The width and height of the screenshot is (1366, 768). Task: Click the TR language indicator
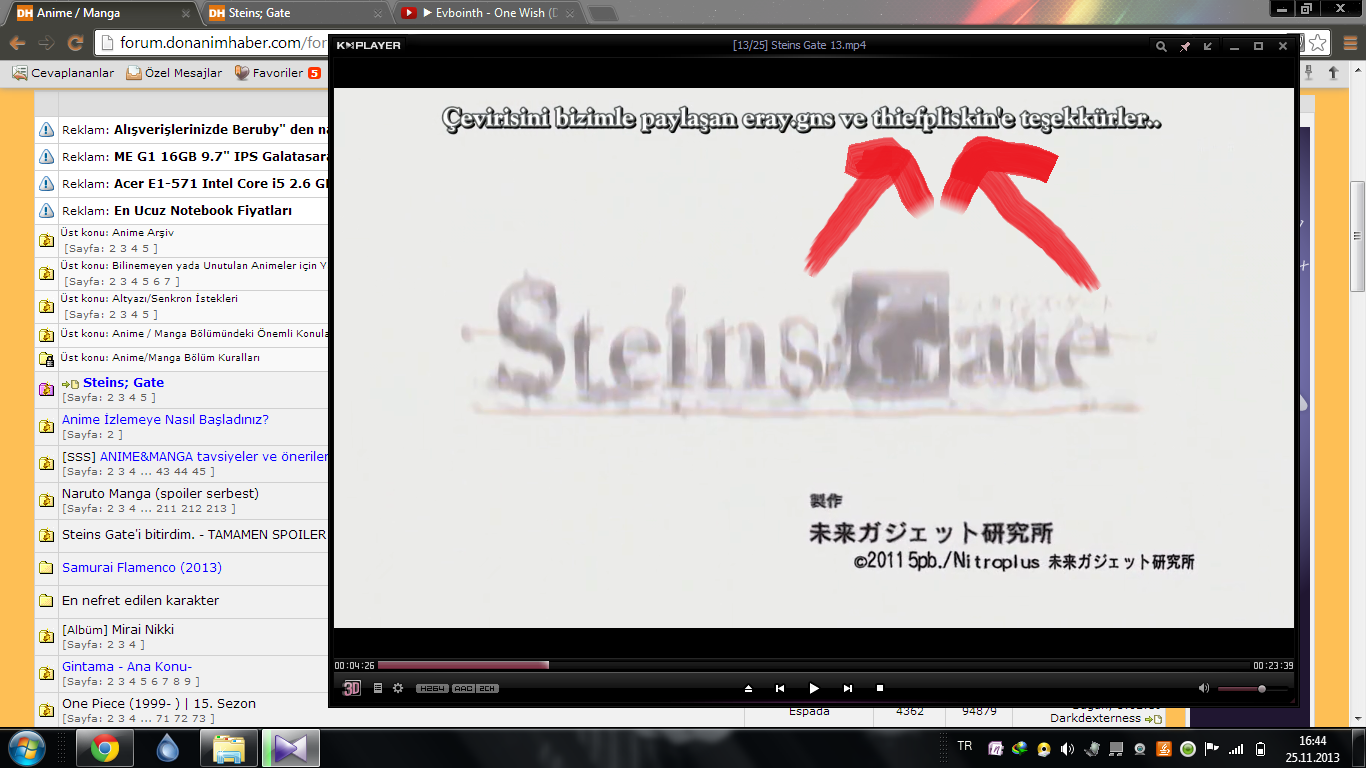[965, 746]
